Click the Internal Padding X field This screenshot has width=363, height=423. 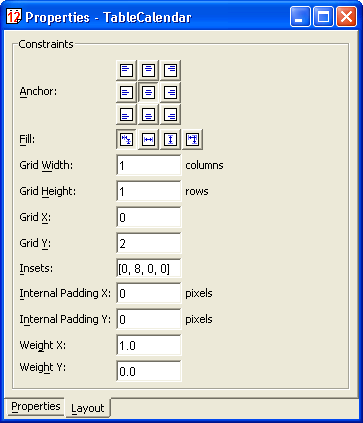(149, 293)
